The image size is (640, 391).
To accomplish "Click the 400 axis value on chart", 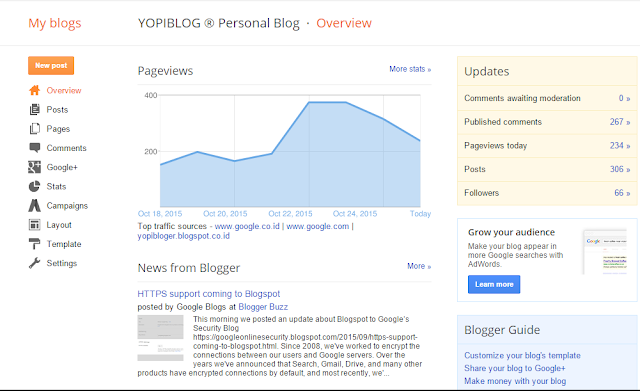I will pos(151,95).
